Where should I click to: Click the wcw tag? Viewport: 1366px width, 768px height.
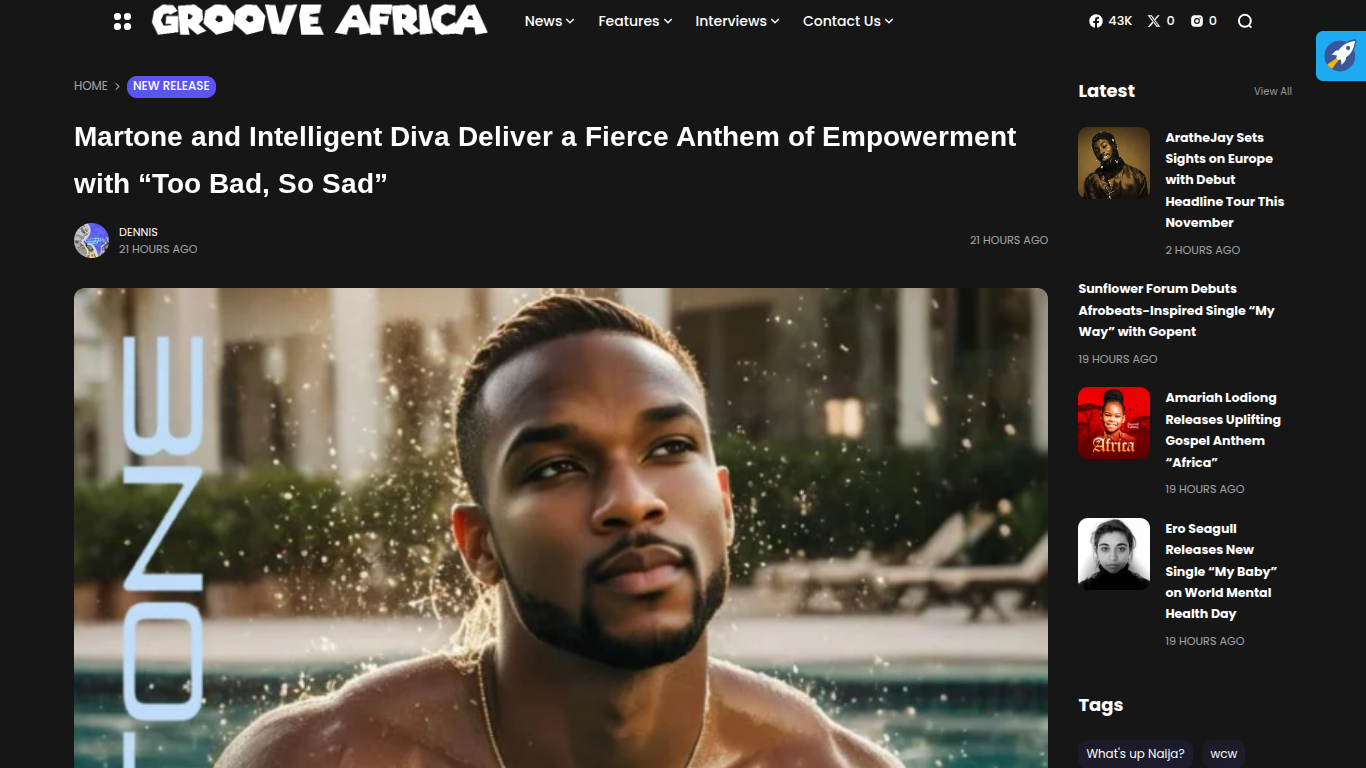click(x=1224, y=754)
